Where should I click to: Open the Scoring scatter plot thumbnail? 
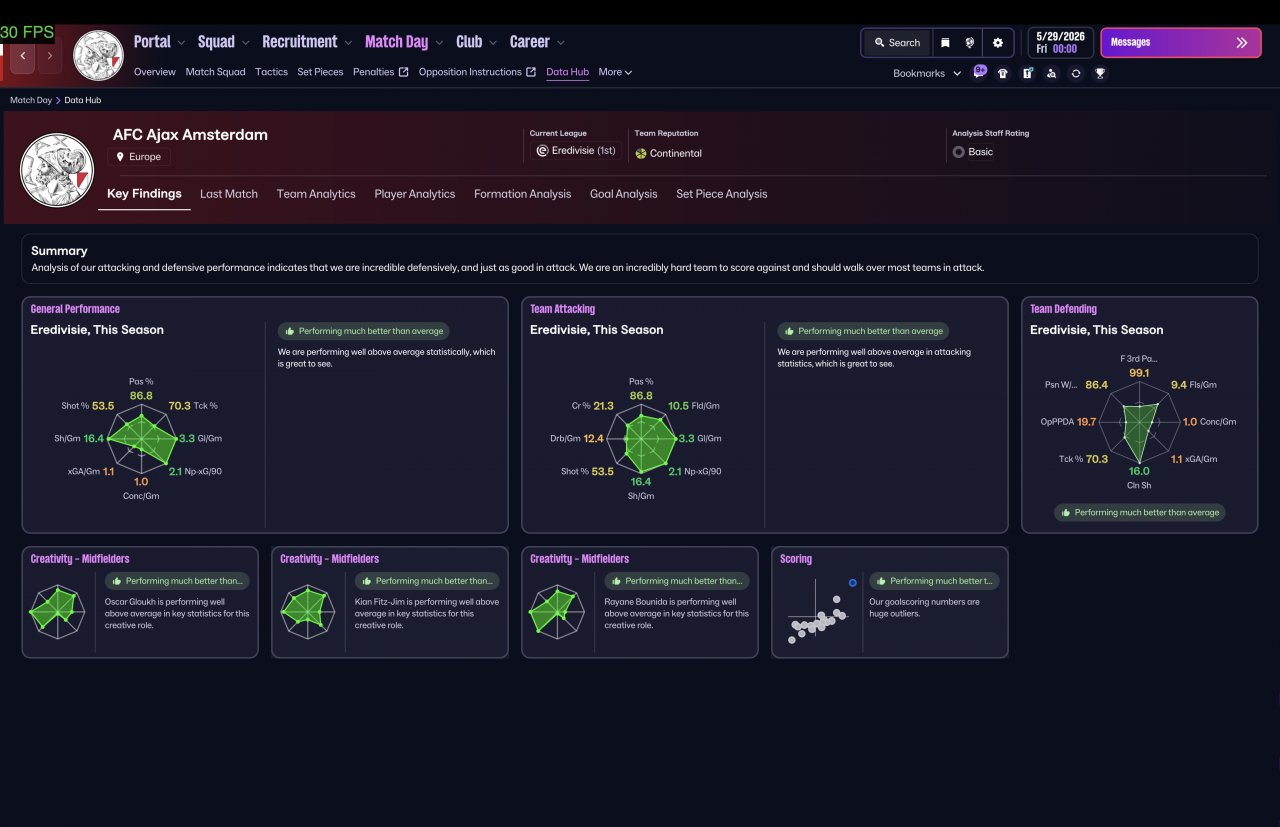(x=821, y=610)
